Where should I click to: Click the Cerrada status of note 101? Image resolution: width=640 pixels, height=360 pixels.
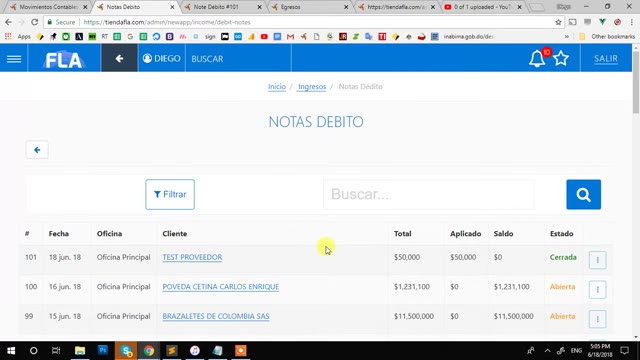click(563, 257)
